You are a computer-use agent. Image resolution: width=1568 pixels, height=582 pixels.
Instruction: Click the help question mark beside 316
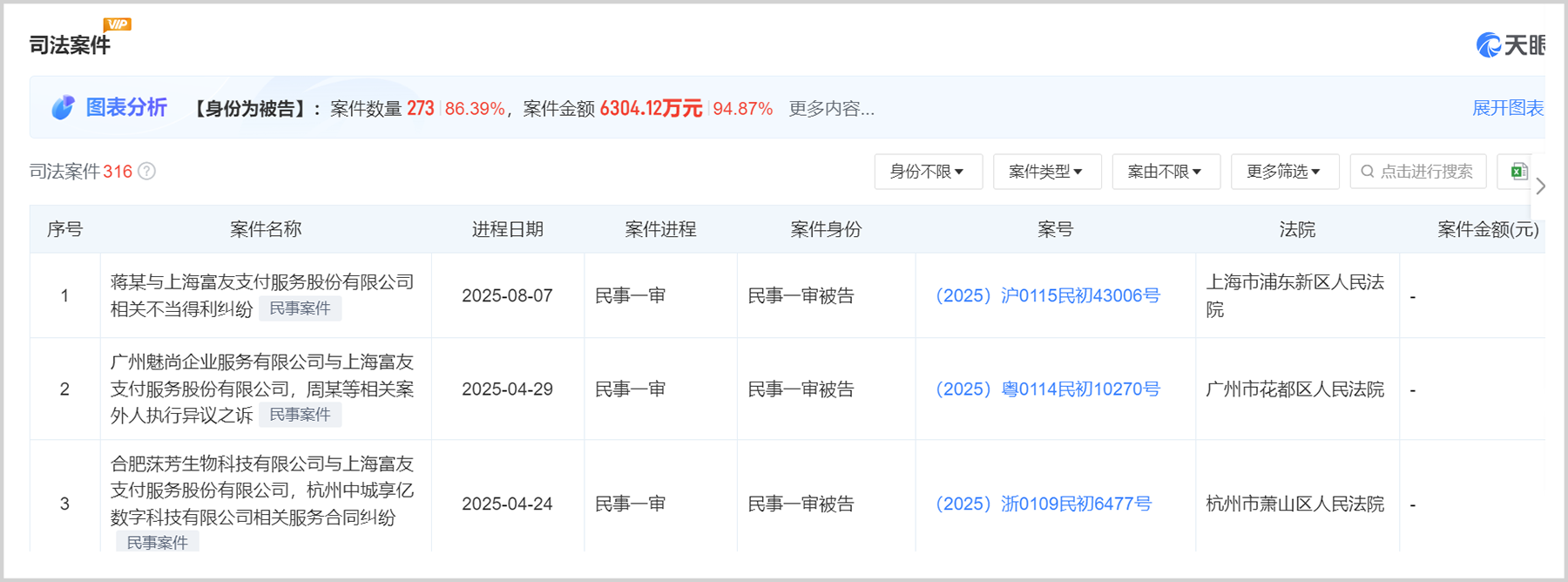pyautogui.click(x=147, y=172)
